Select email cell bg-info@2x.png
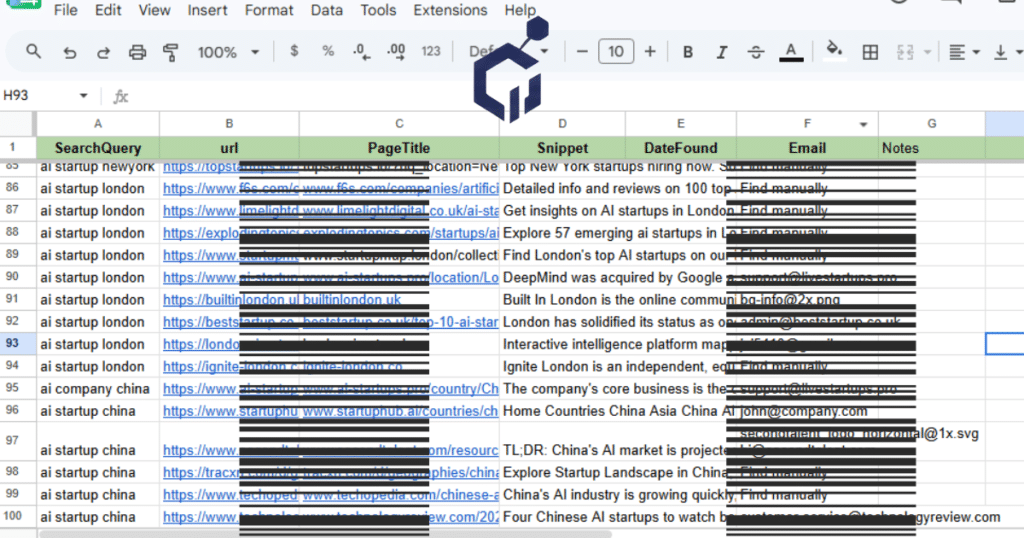This screenshot has height=538, width=1024. point(807,300)
